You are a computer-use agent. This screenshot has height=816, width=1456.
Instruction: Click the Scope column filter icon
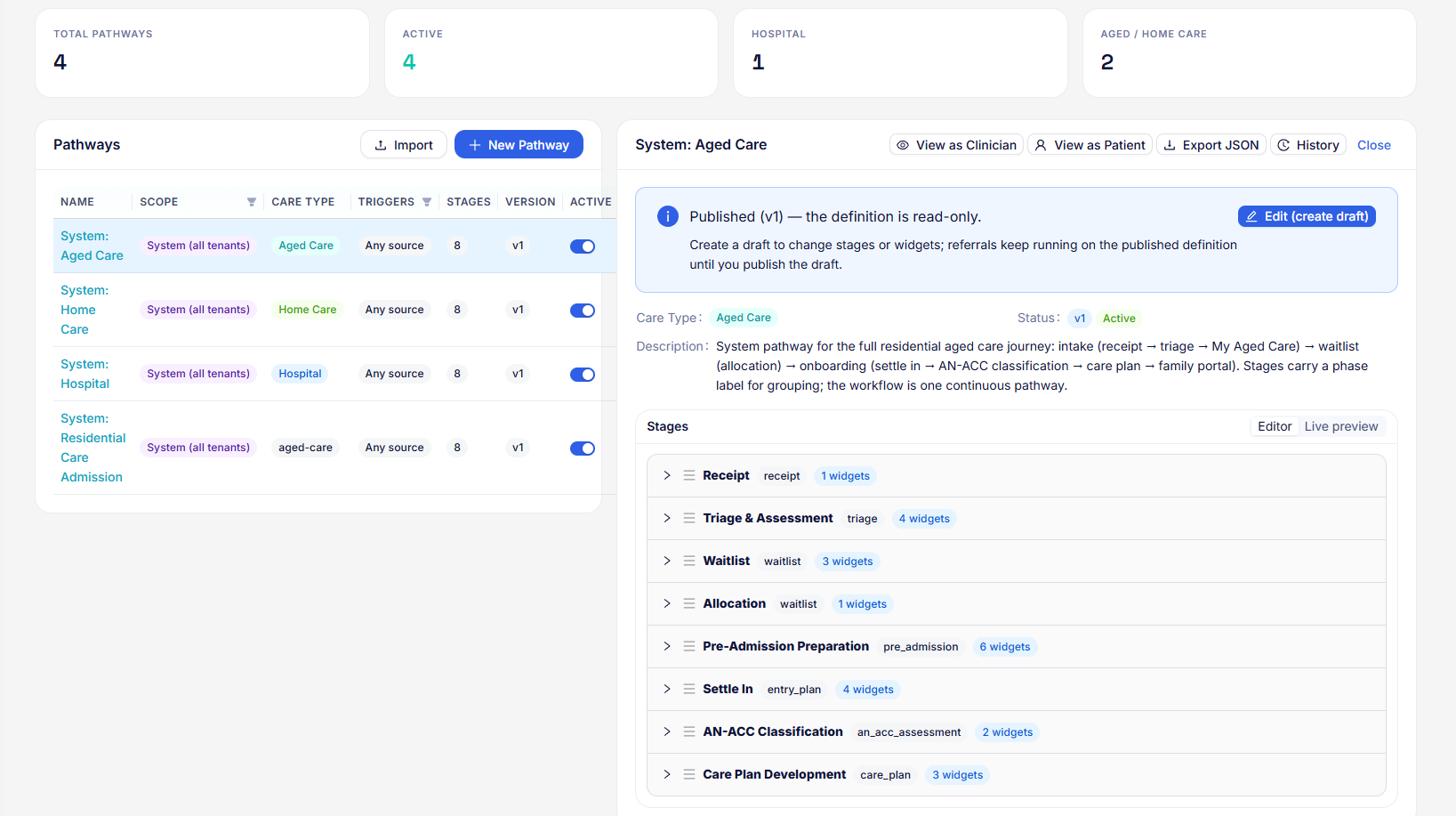(252, 202)
